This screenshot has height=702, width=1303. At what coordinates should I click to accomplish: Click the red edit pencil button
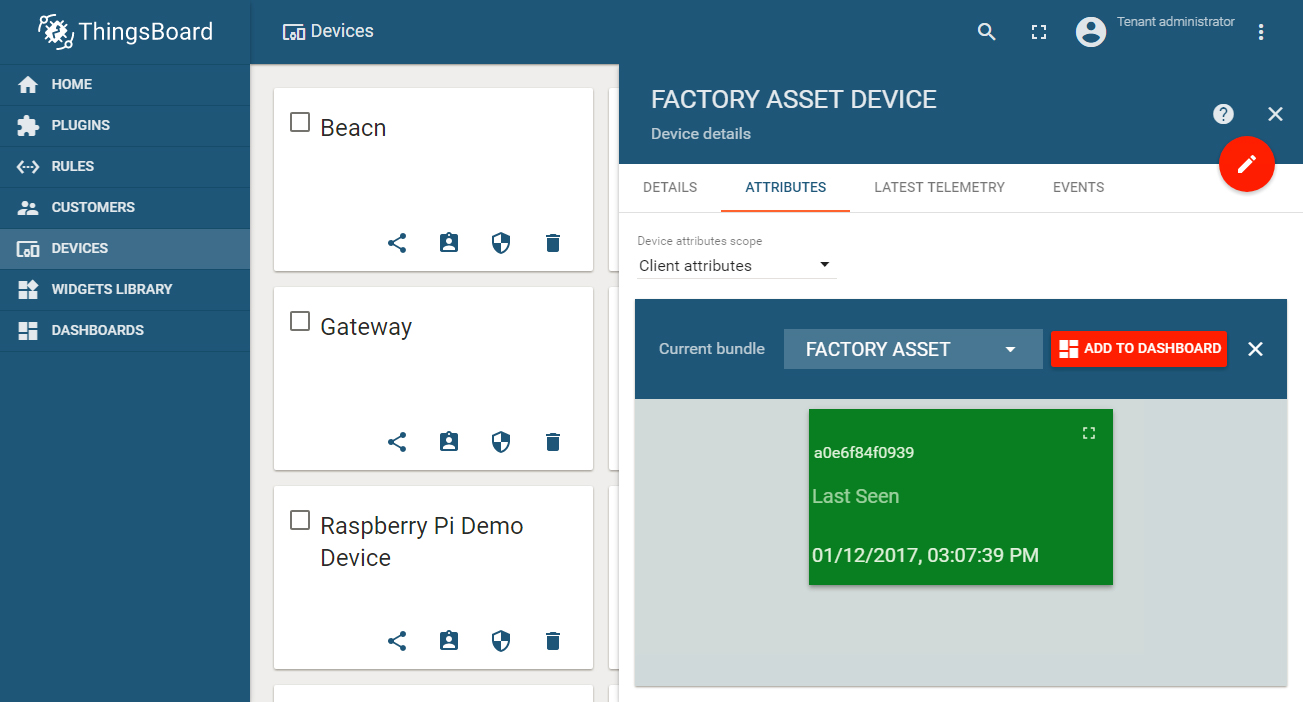coord(1247,164)
